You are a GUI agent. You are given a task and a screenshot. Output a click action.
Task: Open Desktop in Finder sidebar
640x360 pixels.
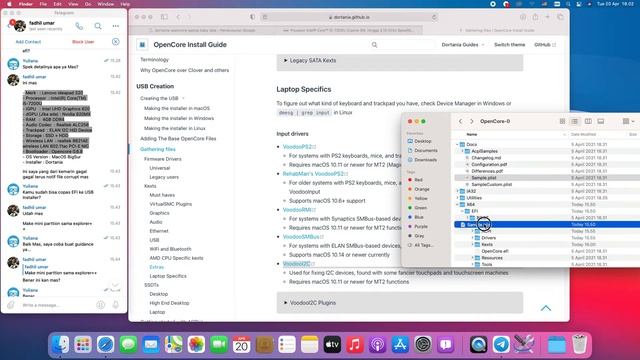coord(419,141)
